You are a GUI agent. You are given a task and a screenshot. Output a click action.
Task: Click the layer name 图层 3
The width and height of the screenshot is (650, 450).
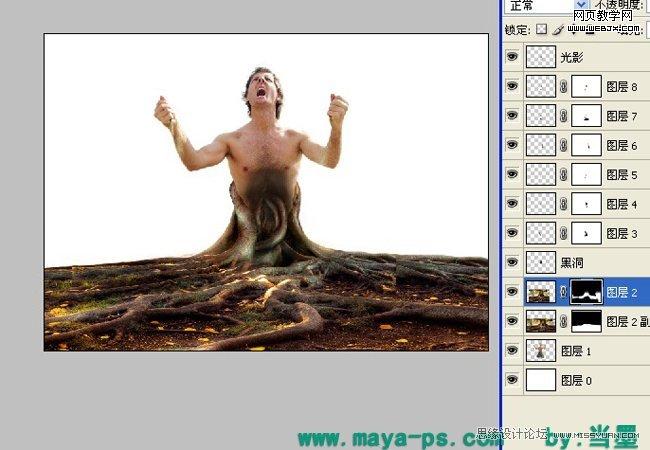(x=622, y=234)
